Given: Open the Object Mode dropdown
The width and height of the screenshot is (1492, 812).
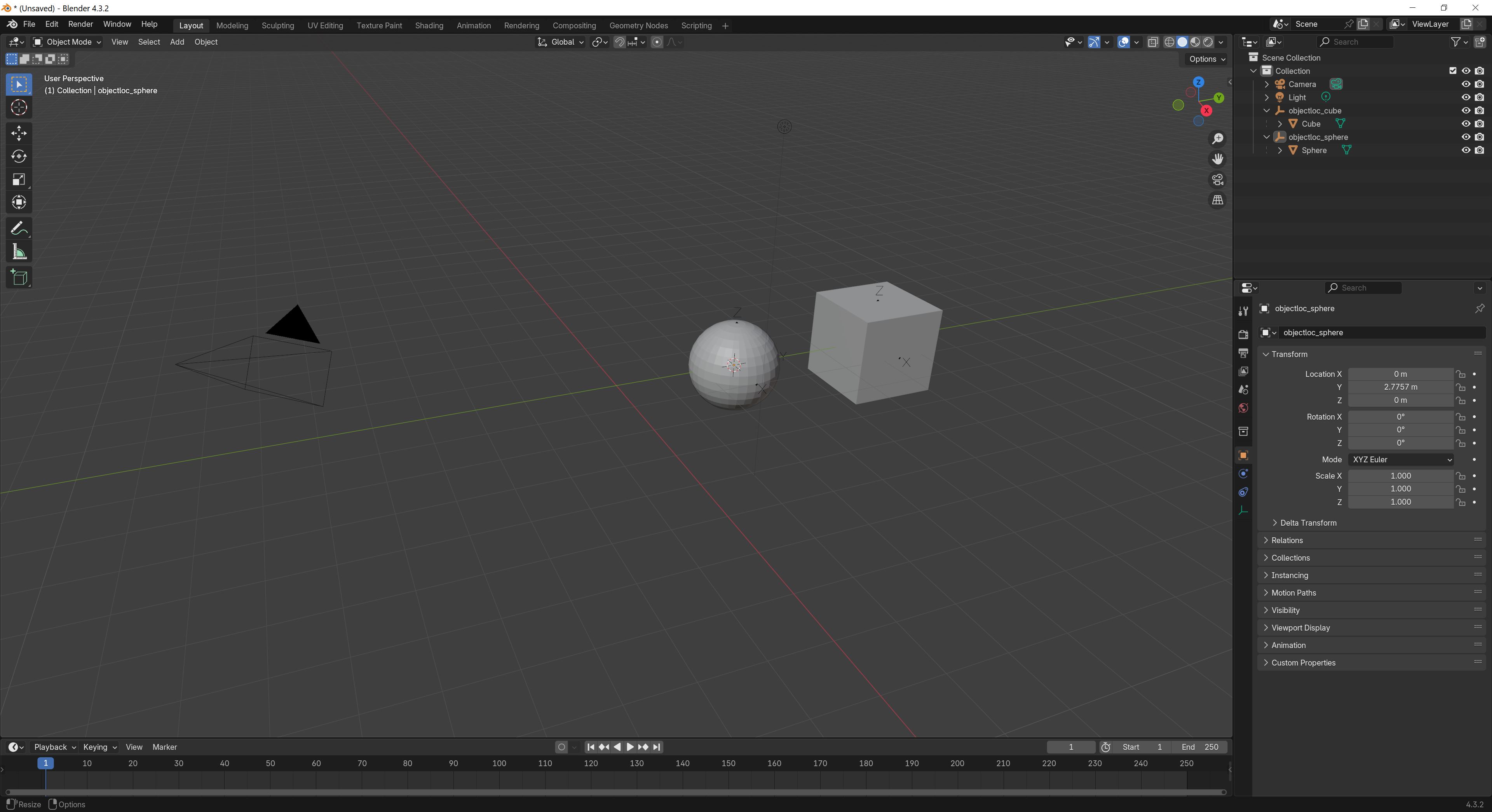Looking at the screenshot, I should (x=67, y=42).
